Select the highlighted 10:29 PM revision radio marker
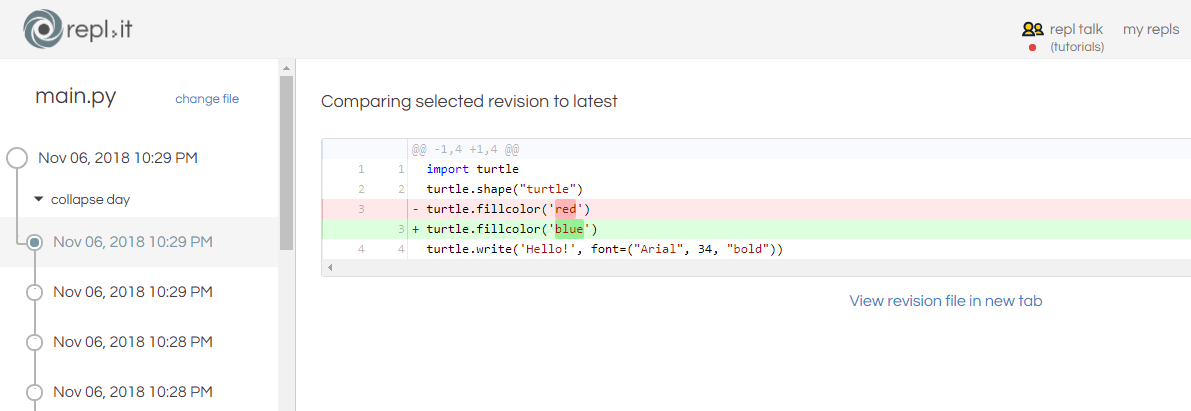The image size is (1191, 411). [34, 242]
